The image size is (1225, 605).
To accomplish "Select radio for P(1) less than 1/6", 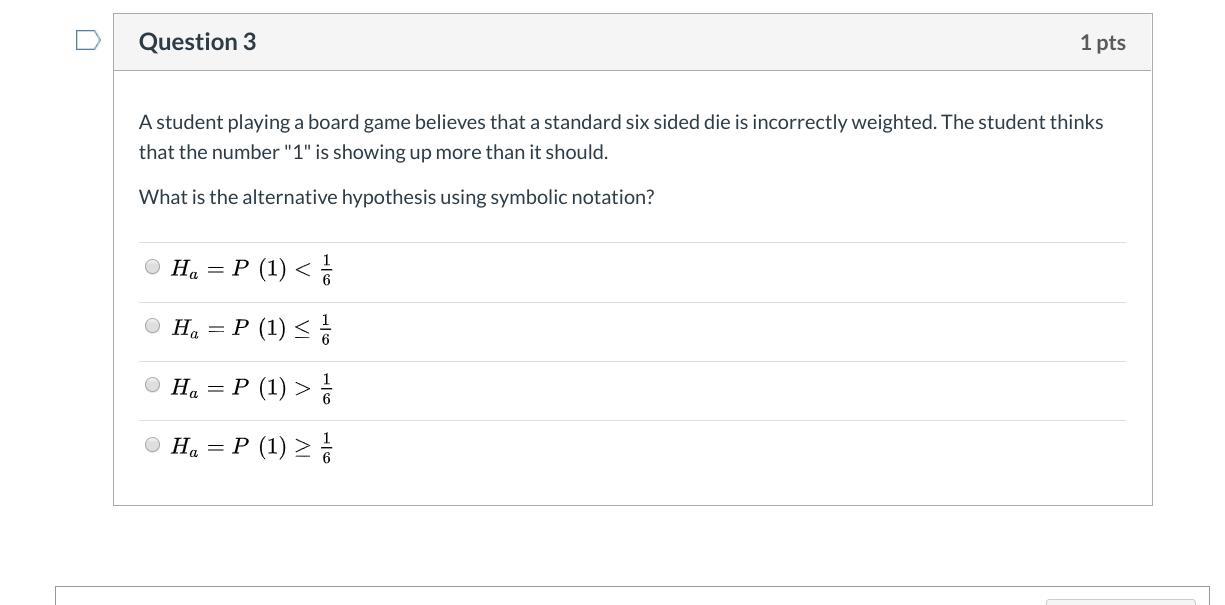I will [152, 267].
